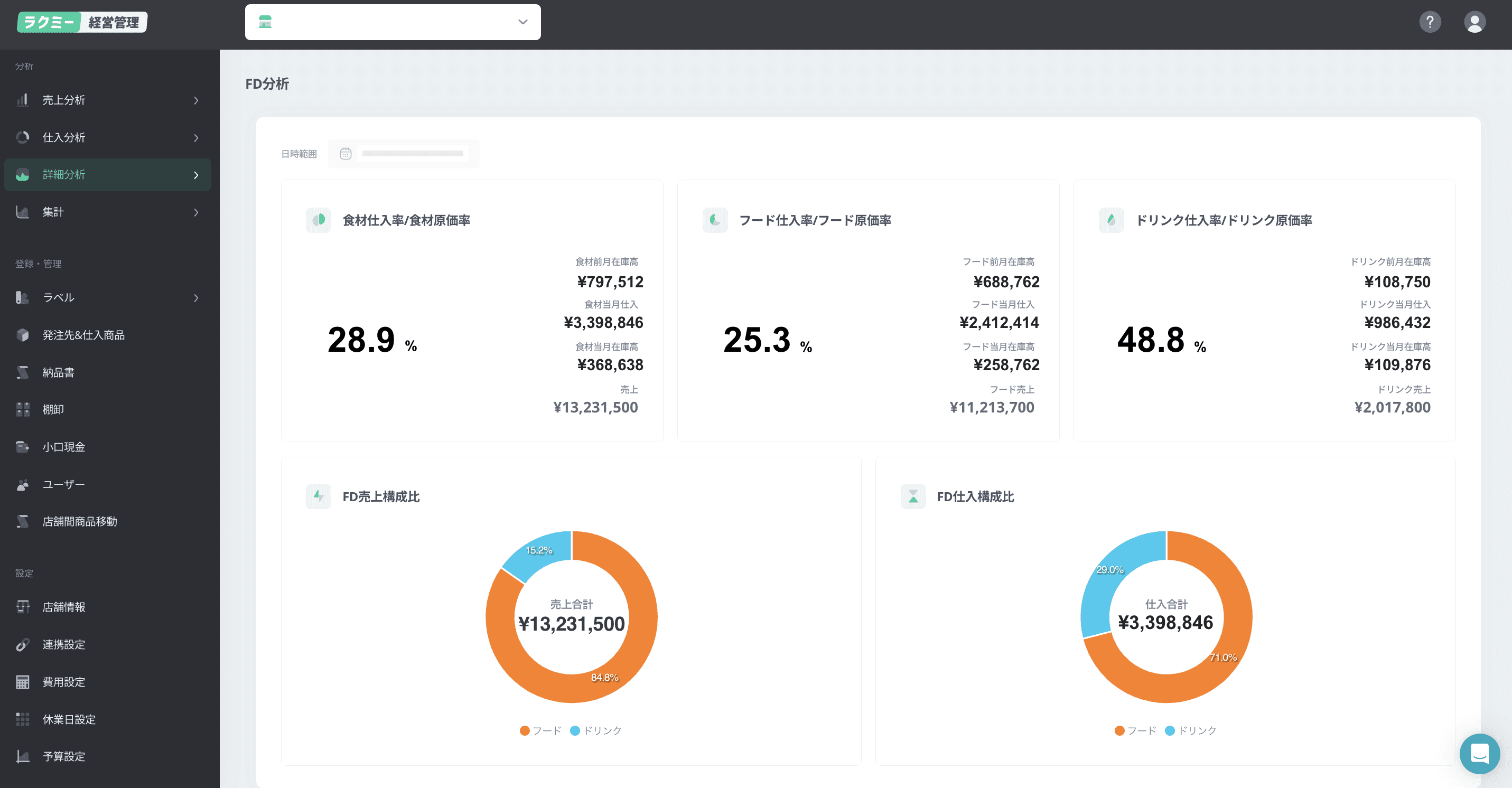Click the 納品書 sidebar icon
Viewport: 1512px width, 788px height.
coord(23,372)
